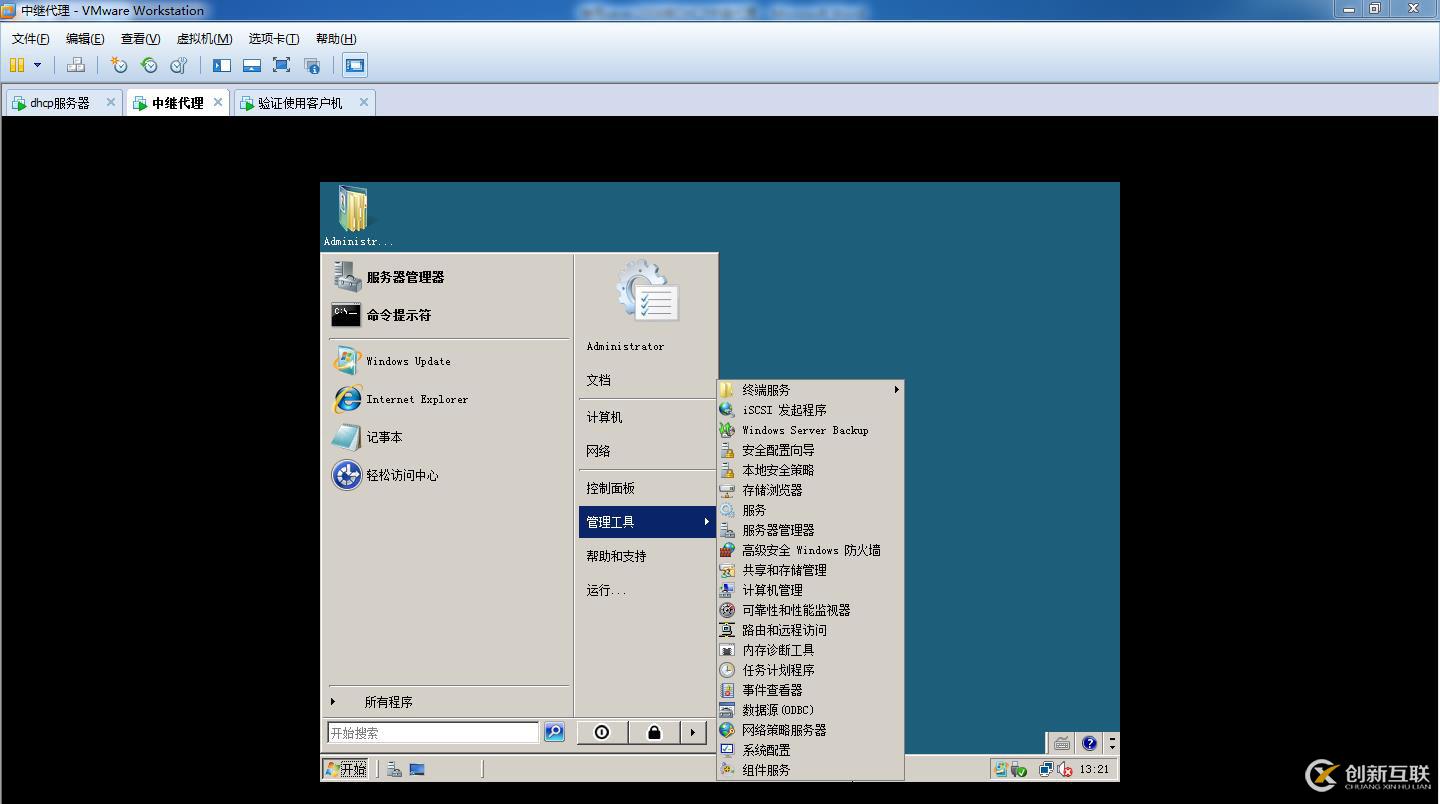Open 网络 in the start menu
The height and width of the screenshot is (804, 1440).
646,451
